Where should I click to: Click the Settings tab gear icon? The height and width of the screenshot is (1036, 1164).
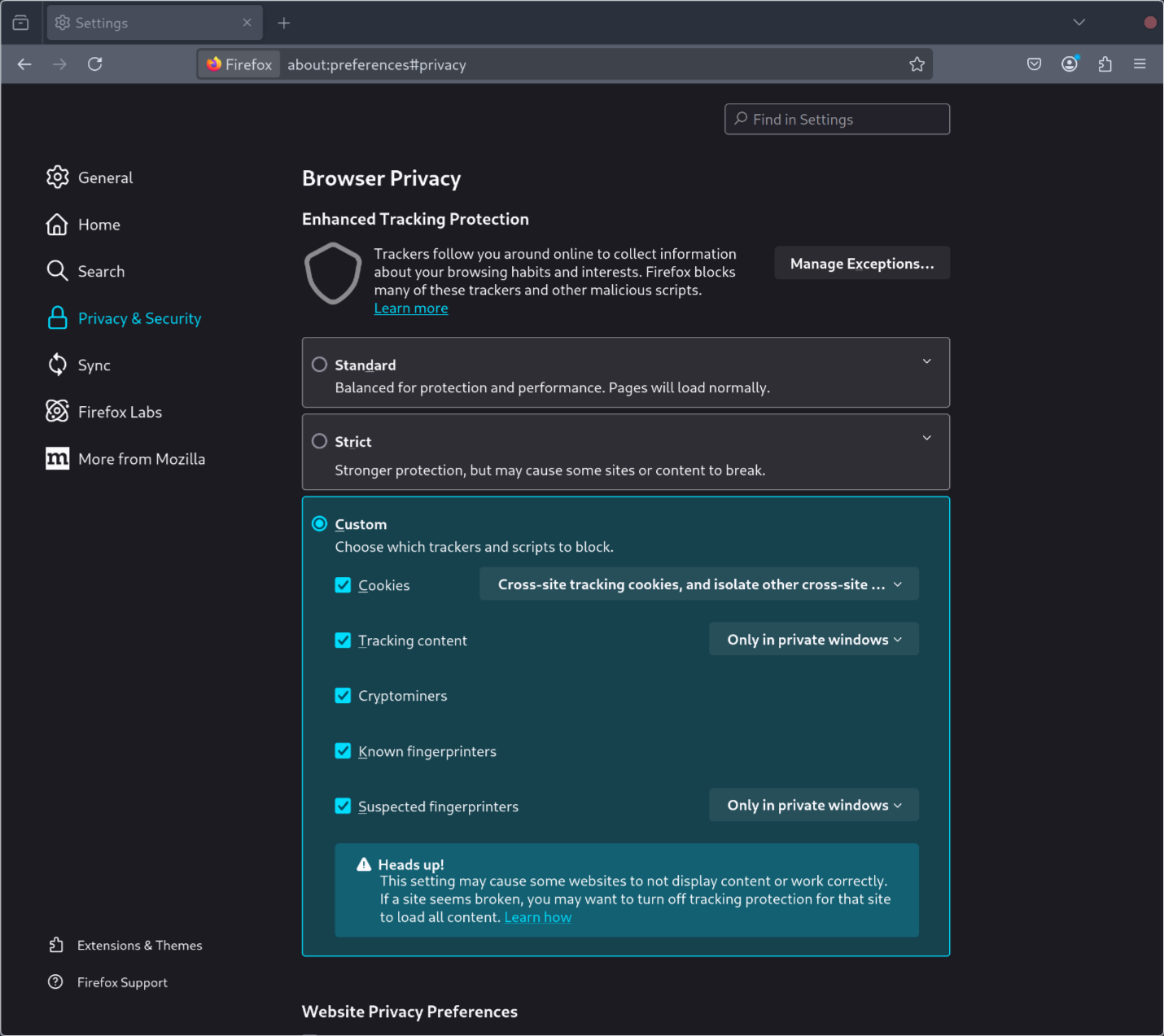pos(63,23)
